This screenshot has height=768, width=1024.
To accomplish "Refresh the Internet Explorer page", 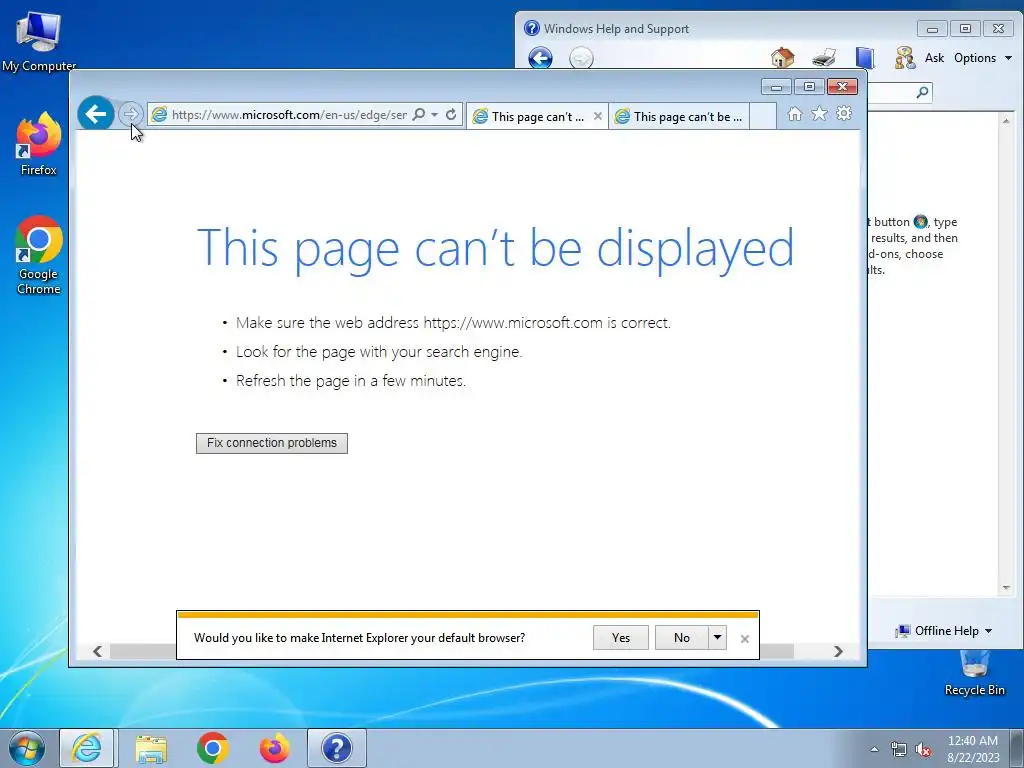I will [x=451, y=114].
